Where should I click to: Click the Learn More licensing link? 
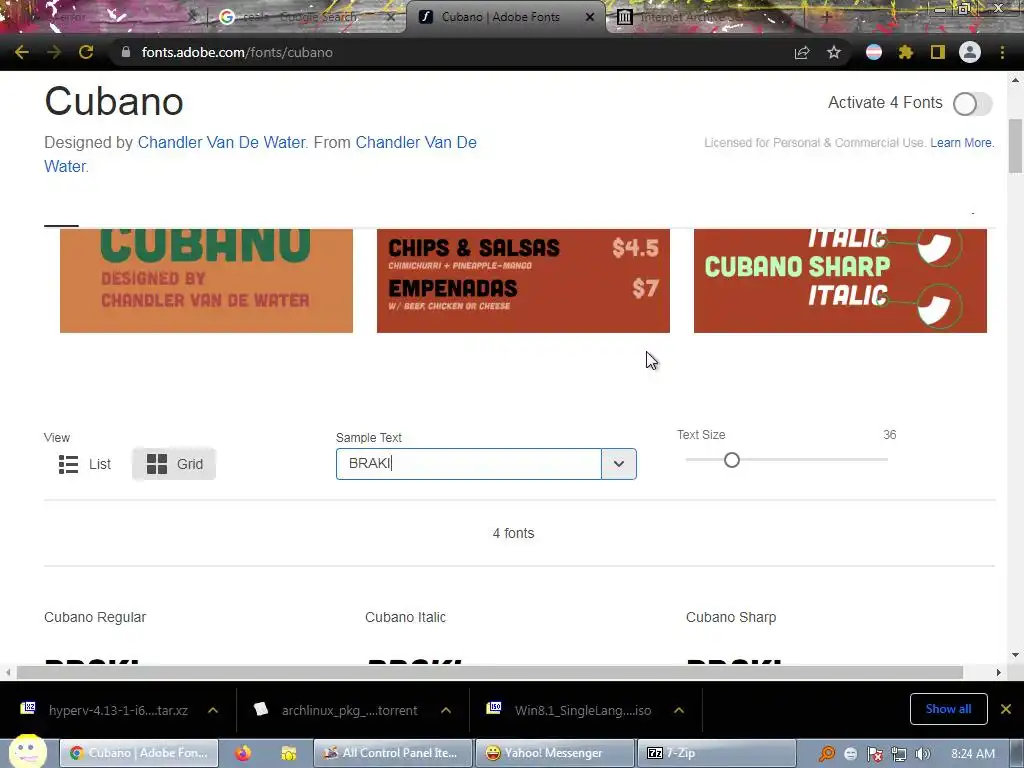pos(961,142)
